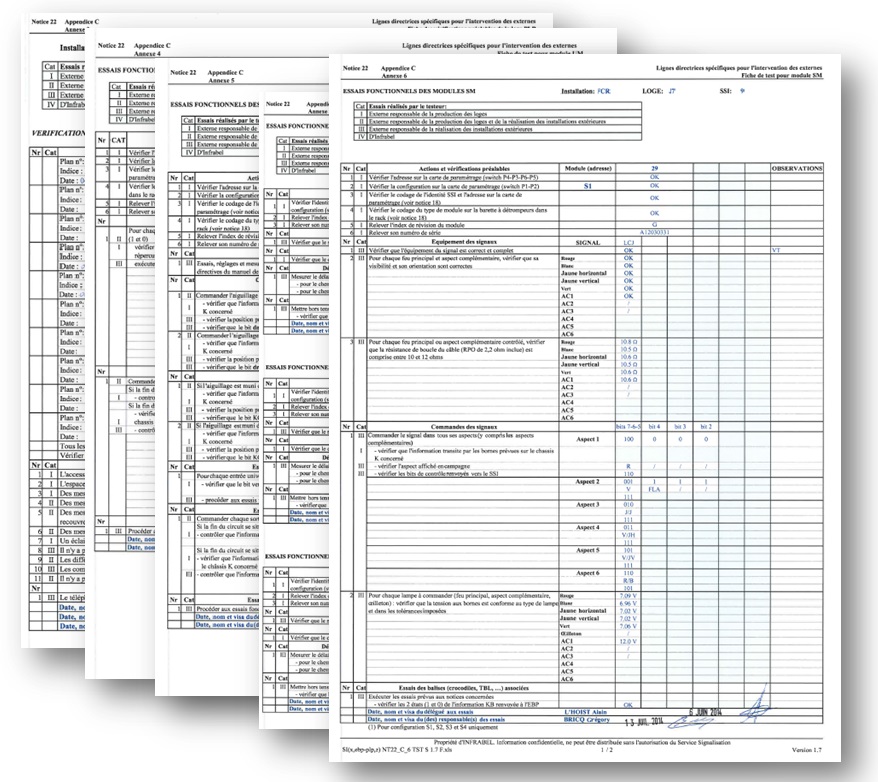Click the Installation field value FCR

(604, 91)
